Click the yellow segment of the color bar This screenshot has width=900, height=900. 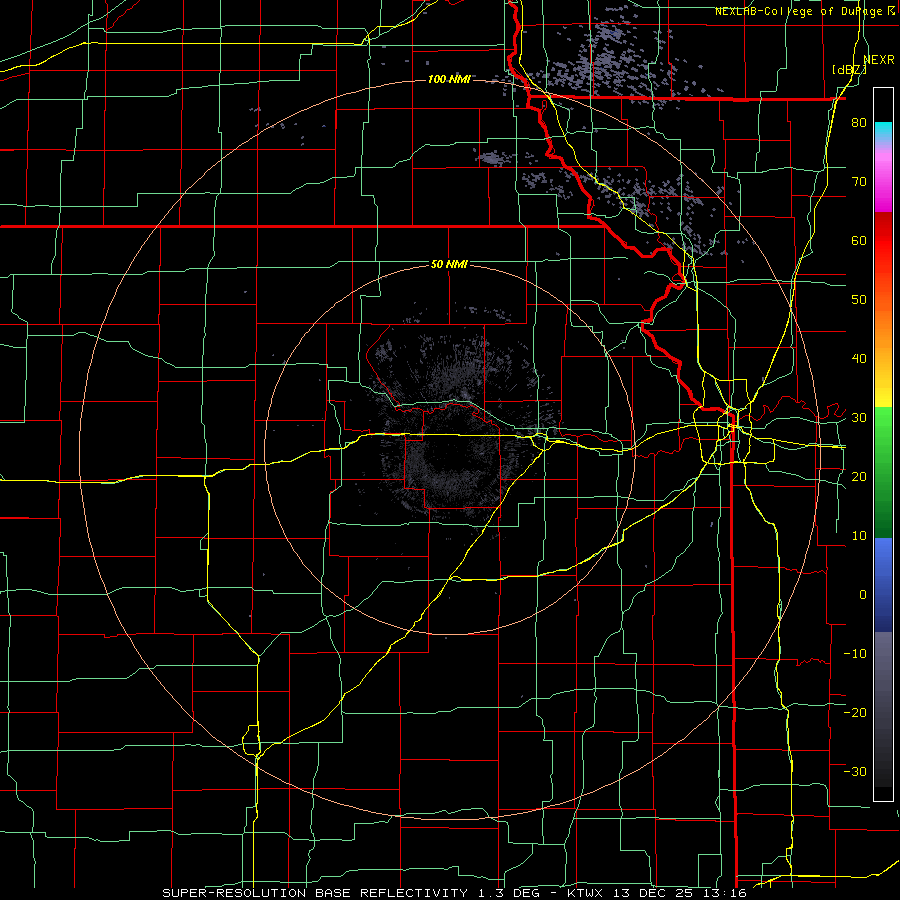pyautogui.click(x=883, y=387)
